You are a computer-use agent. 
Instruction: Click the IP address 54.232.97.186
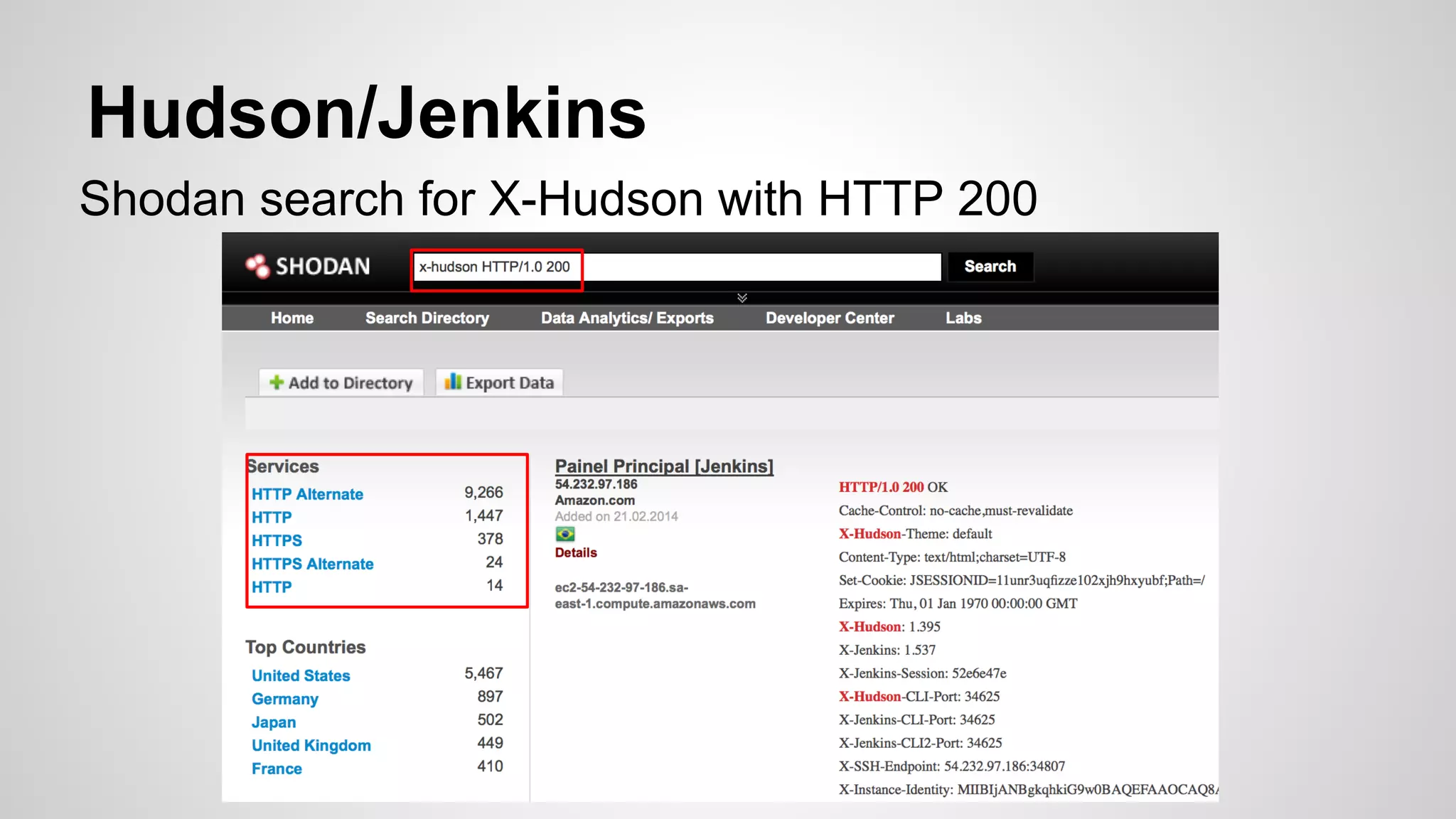(596, 484)
